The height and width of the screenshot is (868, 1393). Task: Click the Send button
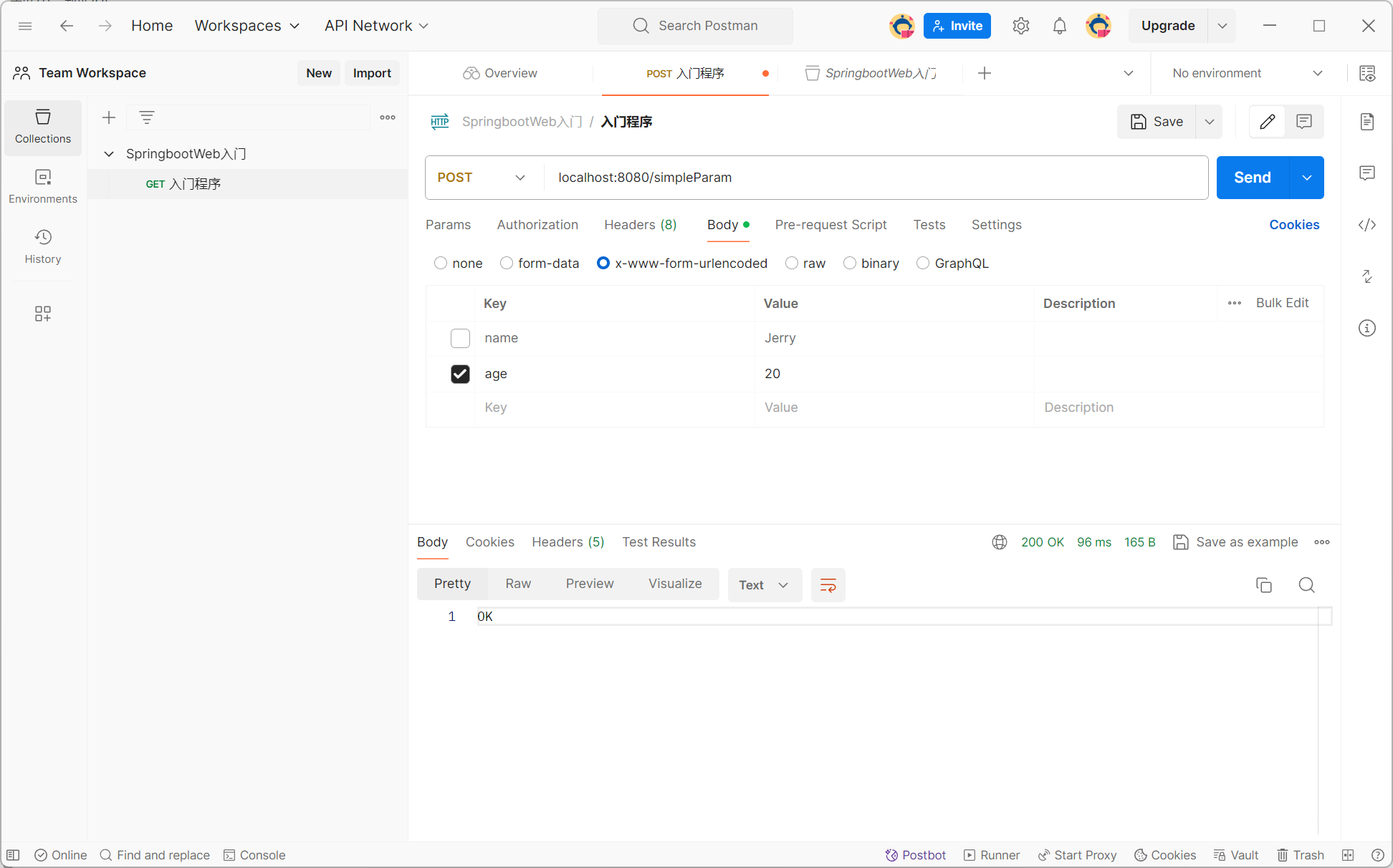pos(1253,178)
